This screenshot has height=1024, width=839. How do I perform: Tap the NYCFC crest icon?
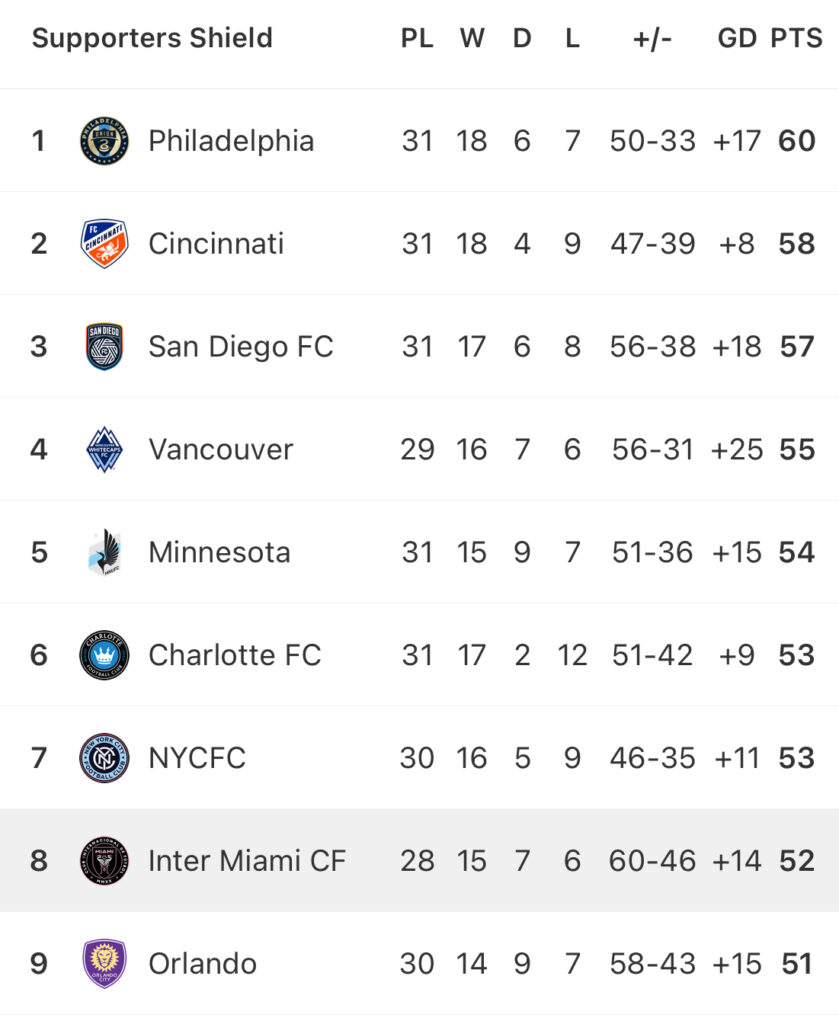(x=104, y=758)
